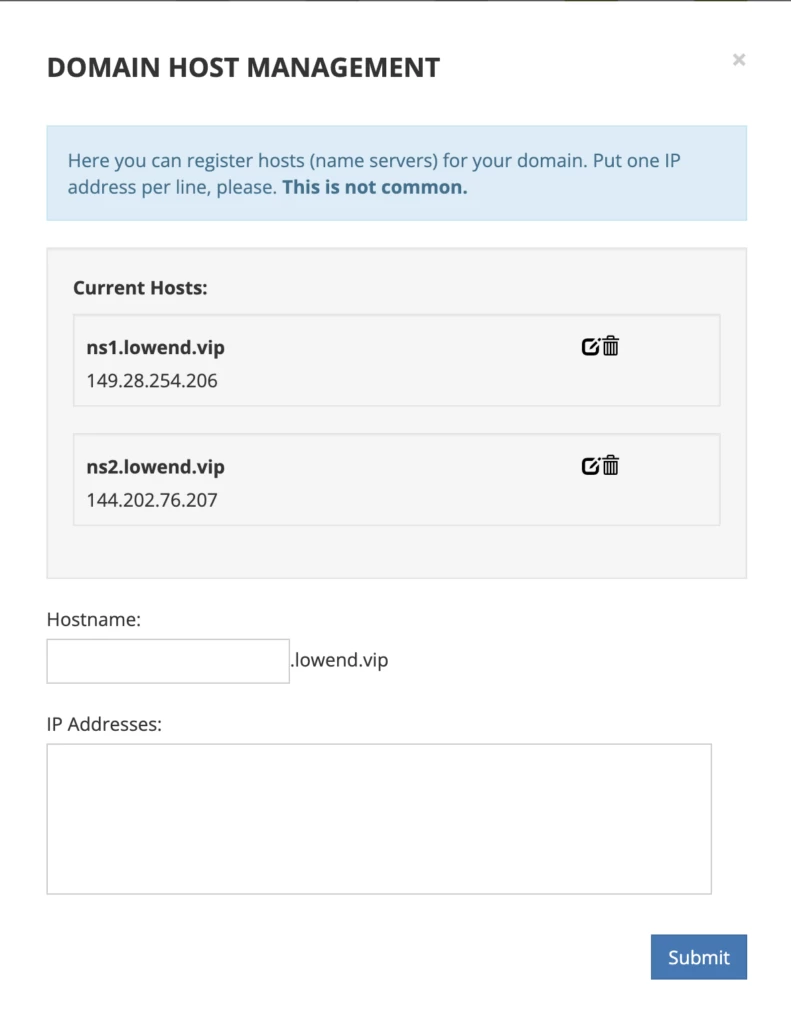Focus the Hostname input field
Image resolution: width=791 pixels, height=1024 pixels.
(168, 661)
